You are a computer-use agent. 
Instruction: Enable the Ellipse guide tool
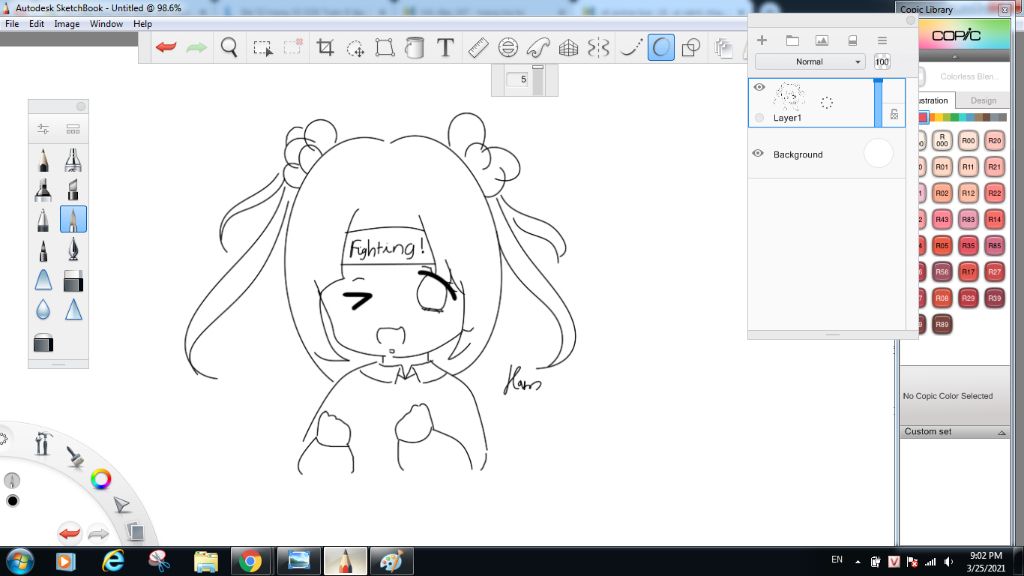tap(508, 47)
